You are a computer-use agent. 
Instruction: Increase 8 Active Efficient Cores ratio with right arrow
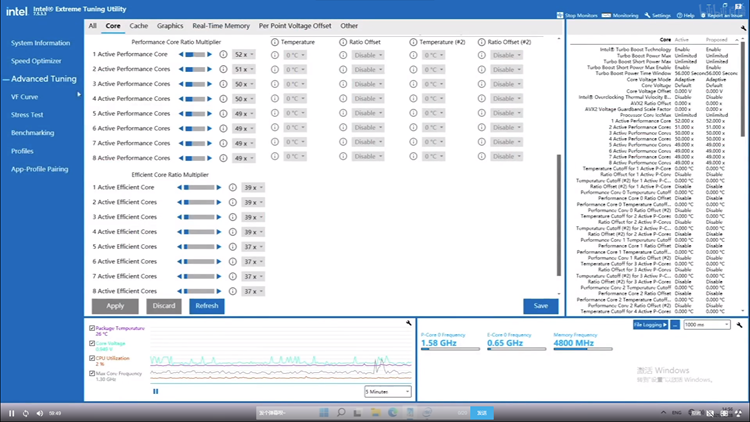tap(219, 291)
